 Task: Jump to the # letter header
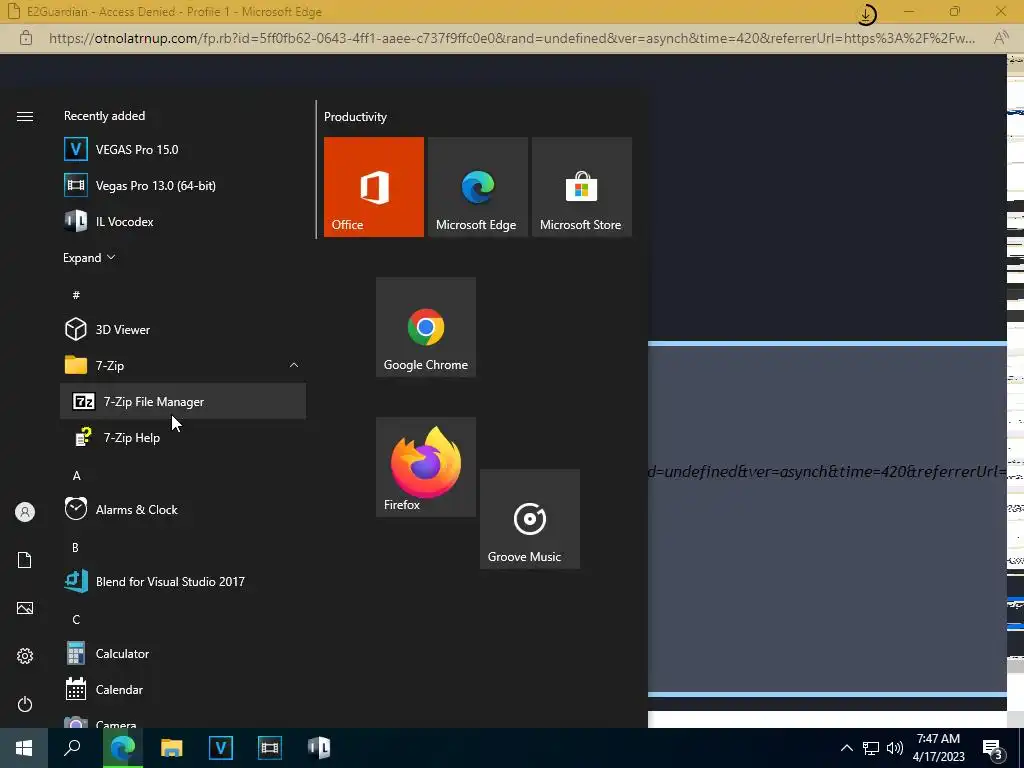(x=76, y=295)
